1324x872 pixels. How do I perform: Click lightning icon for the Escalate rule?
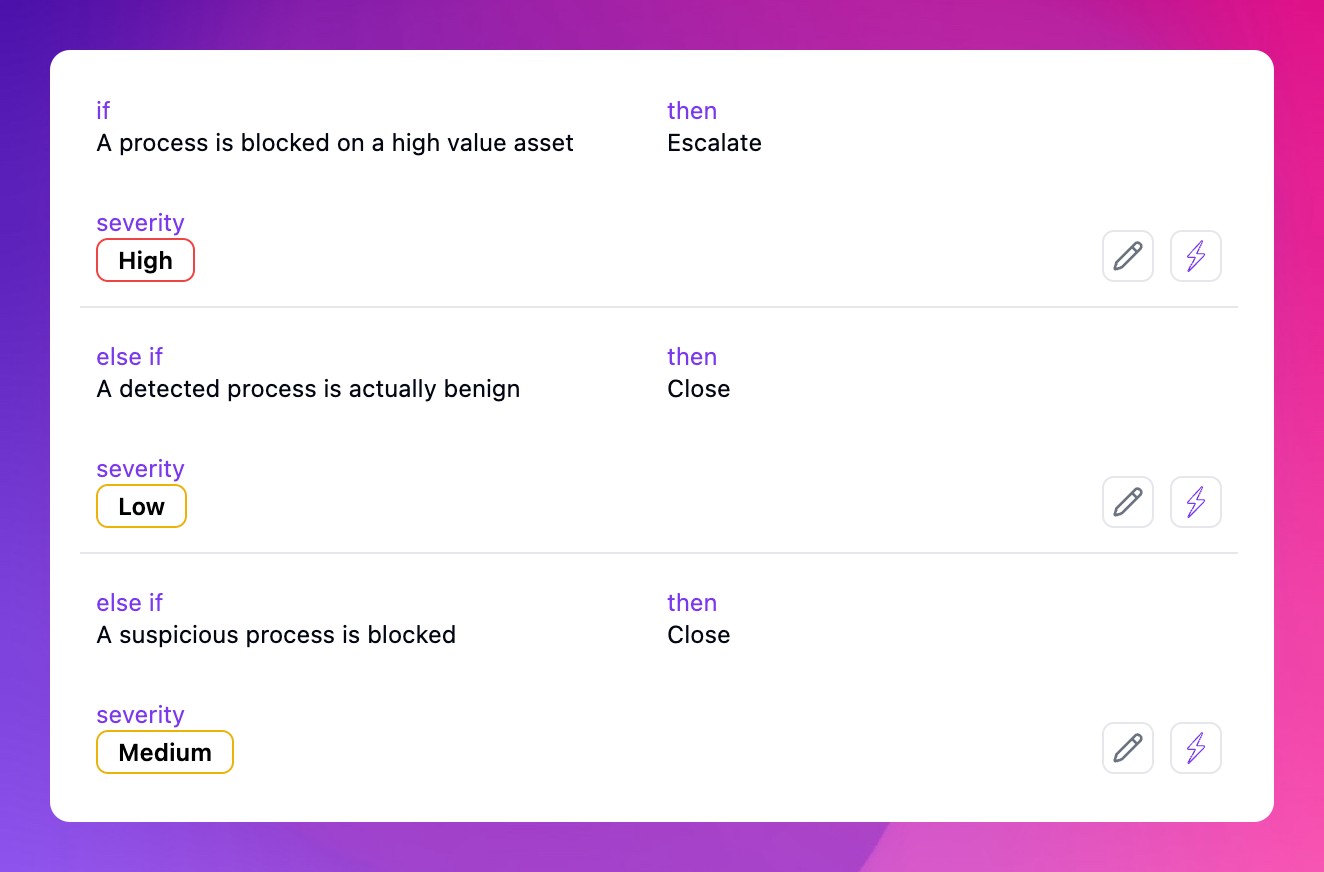[x=1196, y=256]
